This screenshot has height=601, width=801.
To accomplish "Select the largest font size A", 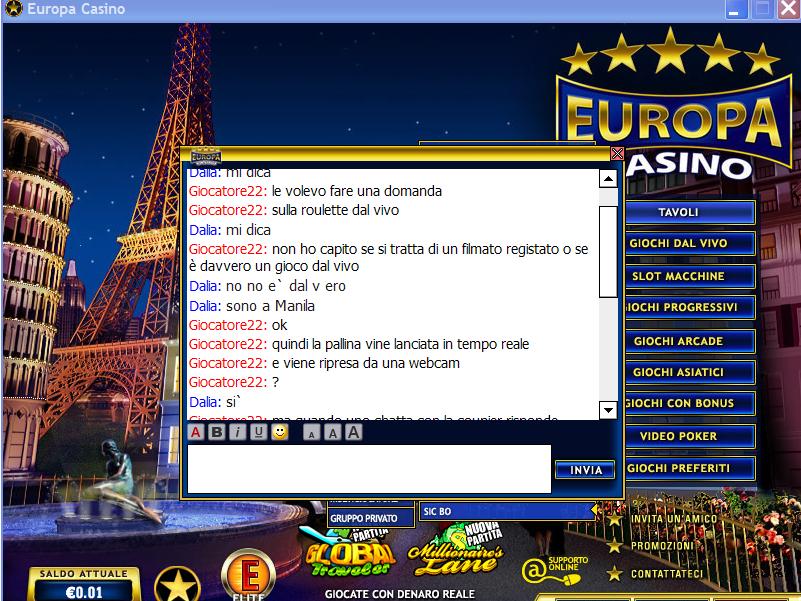I will point(354,432).
